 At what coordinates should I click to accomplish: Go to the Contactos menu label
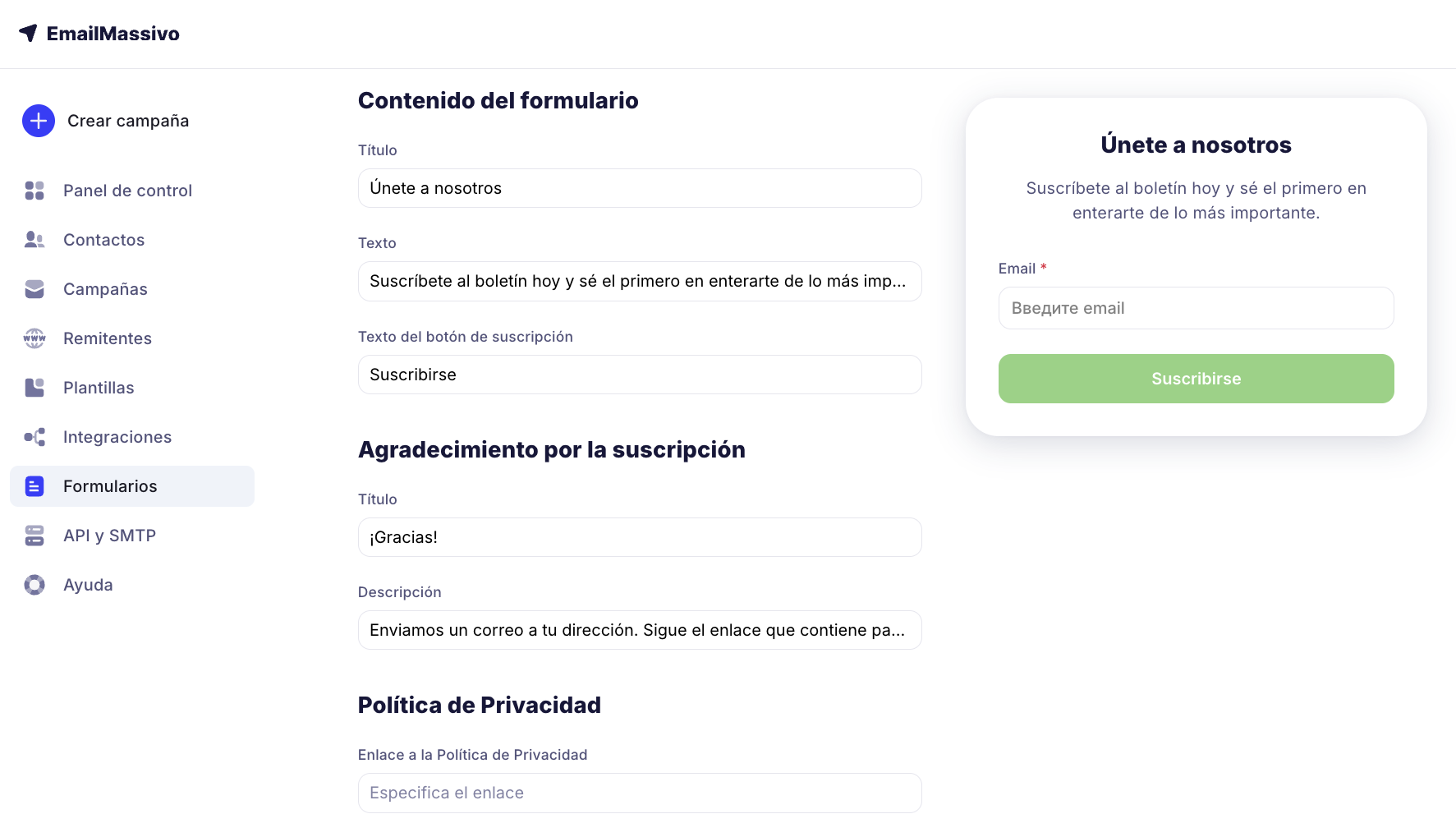pos(103,240)
